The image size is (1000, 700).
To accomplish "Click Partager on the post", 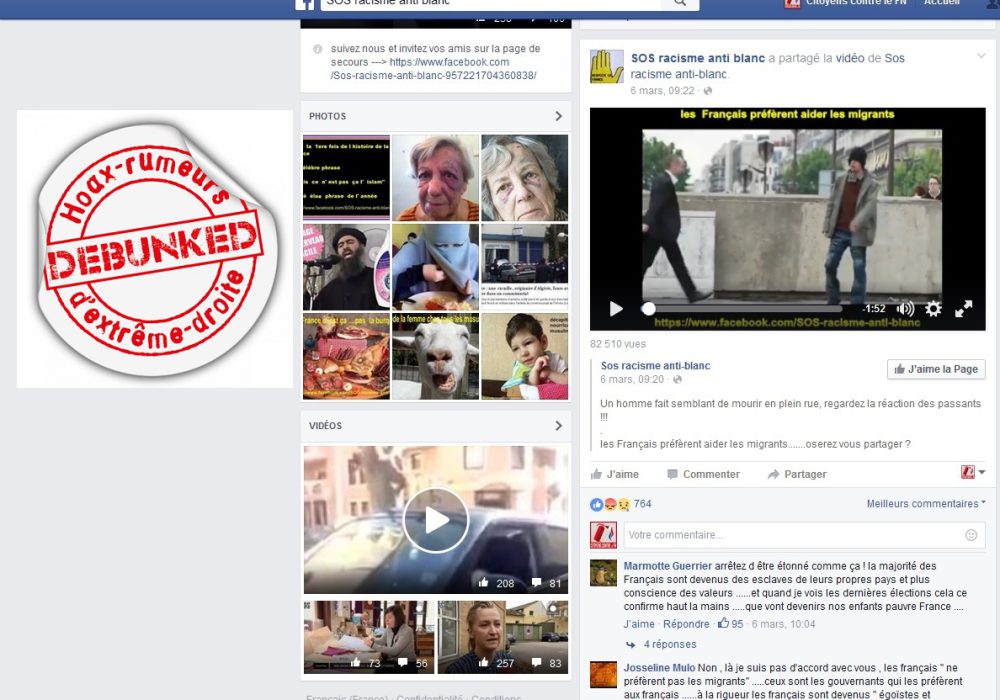I will pyautogui.click(x=797, y=474).
